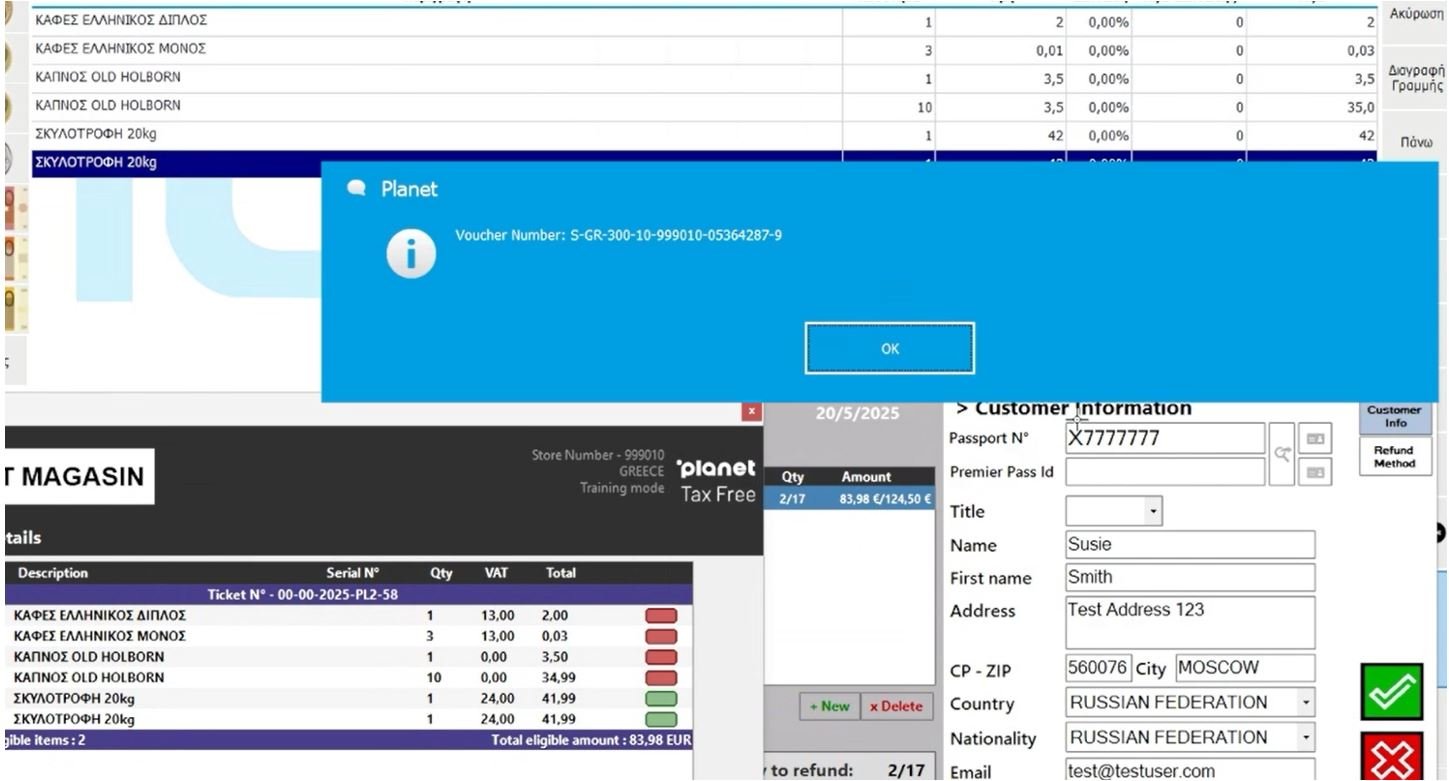Viewport: 1449px width, 781px height.
Task: Toggle red eligibility indicator for ΚΑΦΕΣ ΕΛΛΗΝΙΚΟΣ ΔΙΠΛΟΣ
Action: pyautogui.click(x=661, y=616)
